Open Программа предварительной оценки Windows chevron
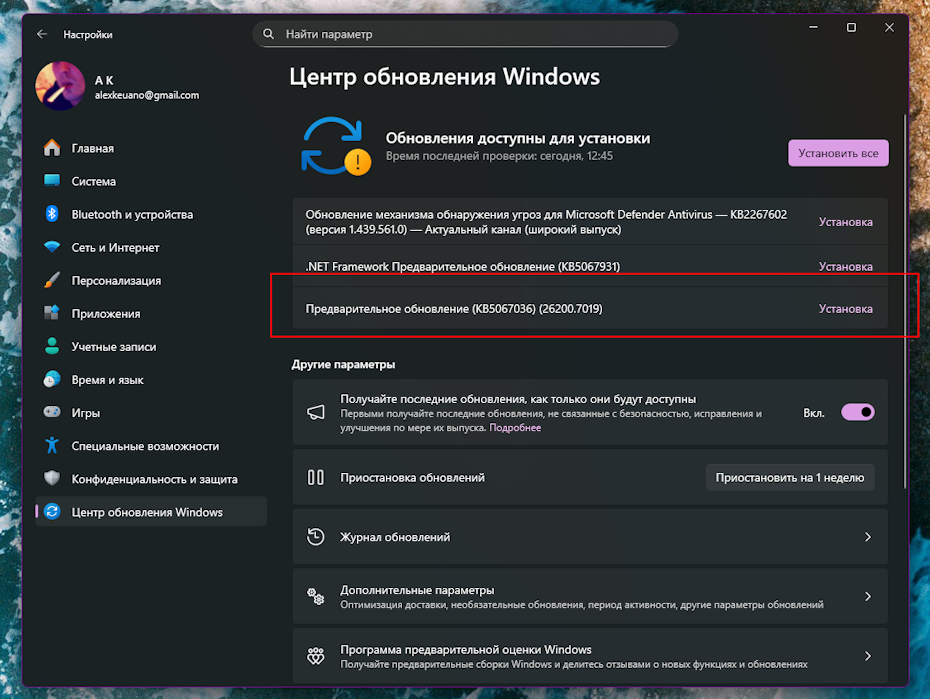 [x=867, y=656]
